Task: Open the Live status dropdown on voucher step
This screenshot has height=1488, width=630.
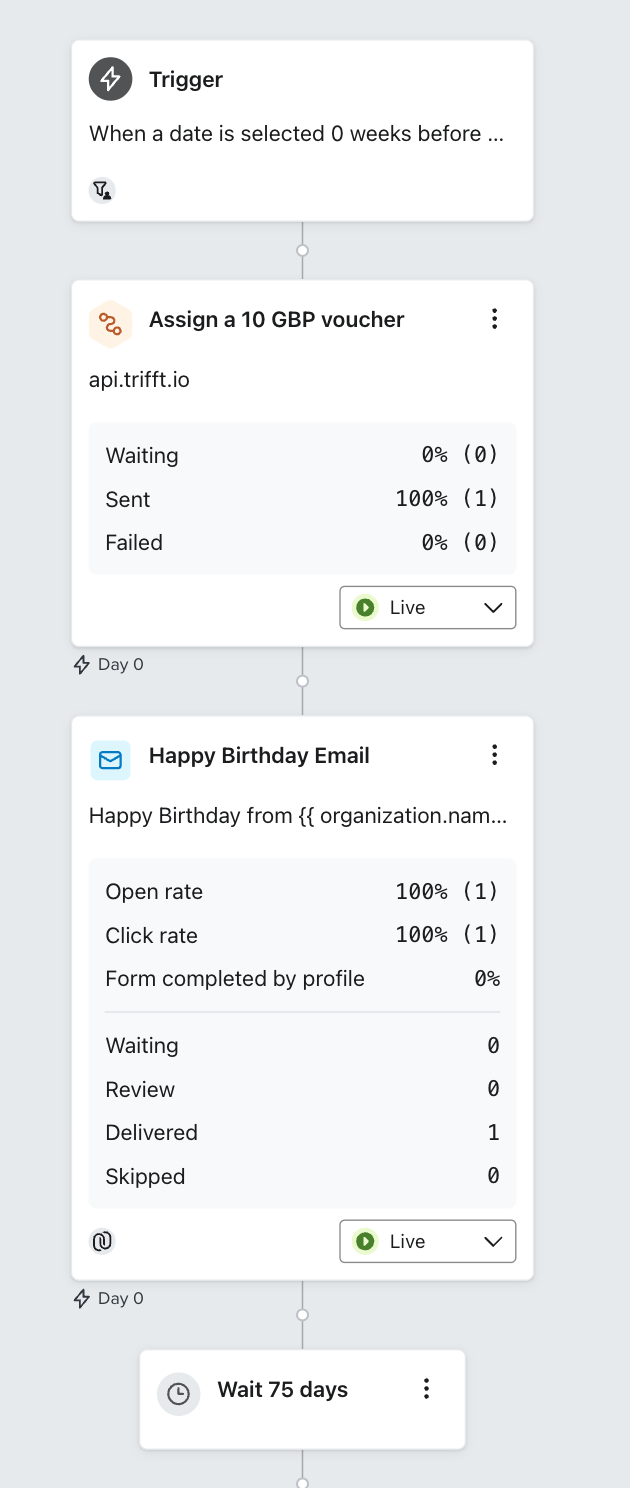Action: point(428,607)
